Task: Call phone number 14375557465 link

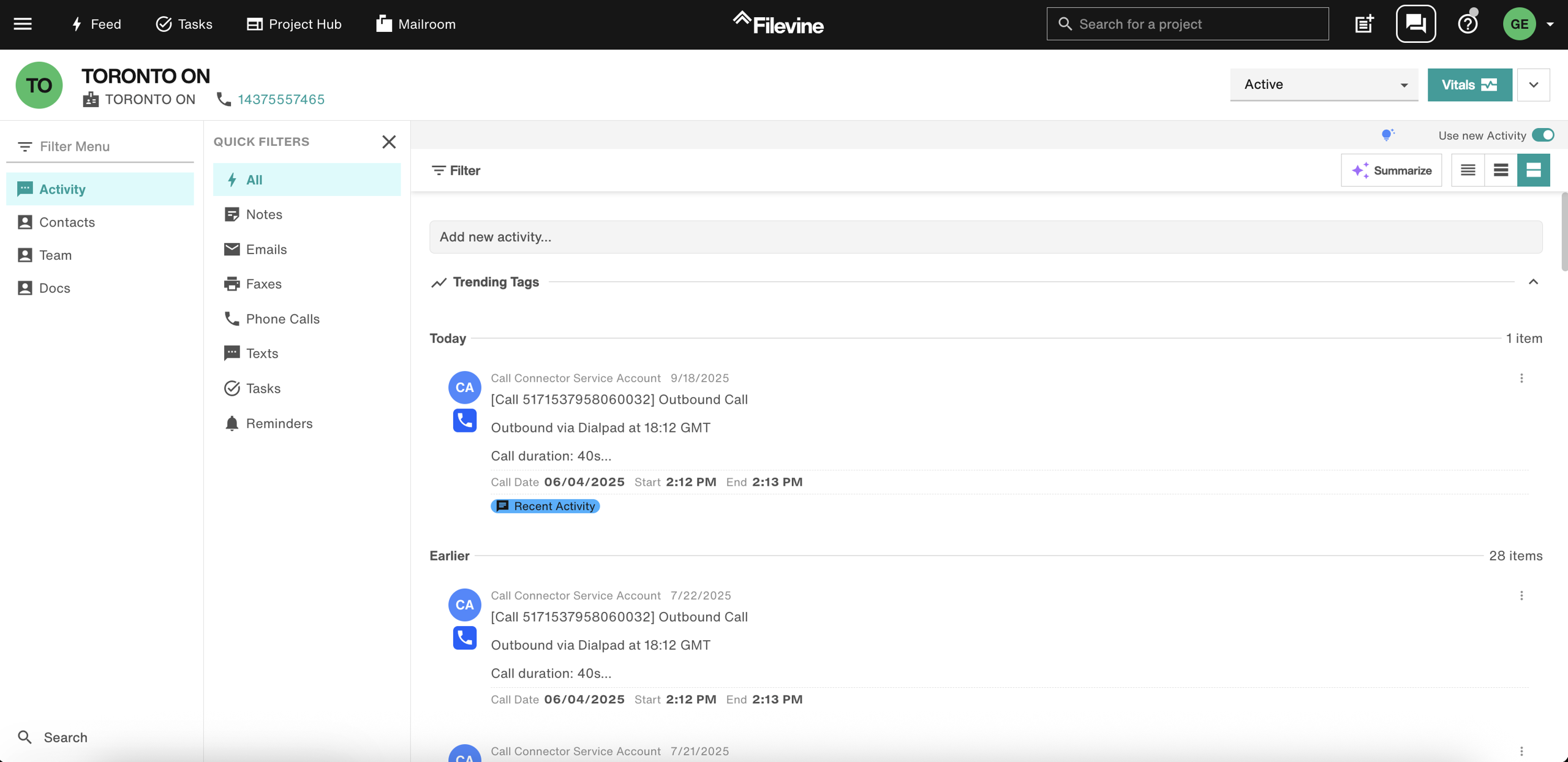Action: 281,99
